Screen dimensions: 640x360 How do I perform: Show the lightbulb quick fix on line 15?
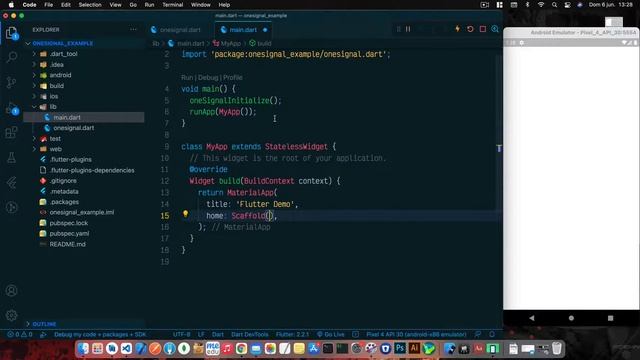pos(185,213)
